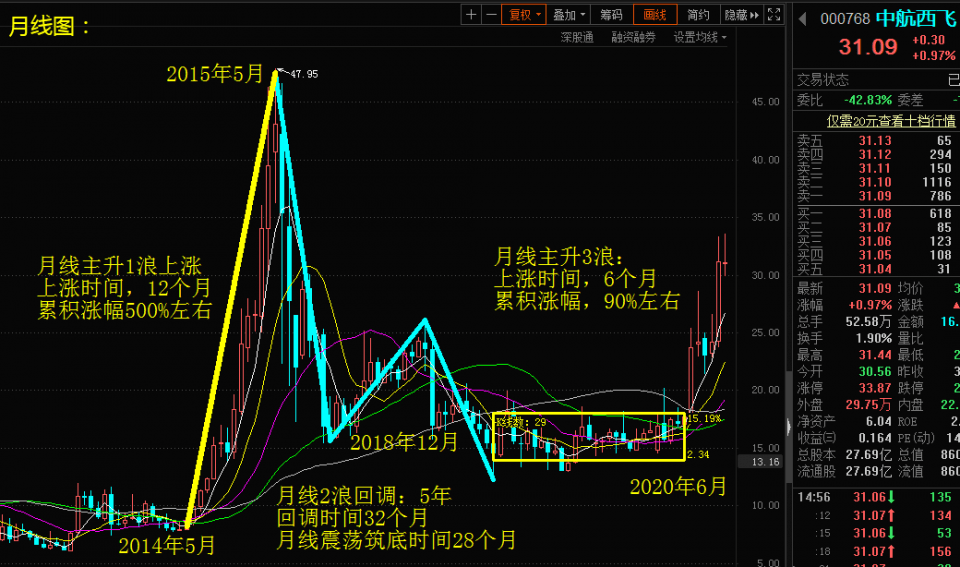Screen dimensions: 960x567
Task: Click the minus zoom-out chart icon
Action: coord(490,14)
